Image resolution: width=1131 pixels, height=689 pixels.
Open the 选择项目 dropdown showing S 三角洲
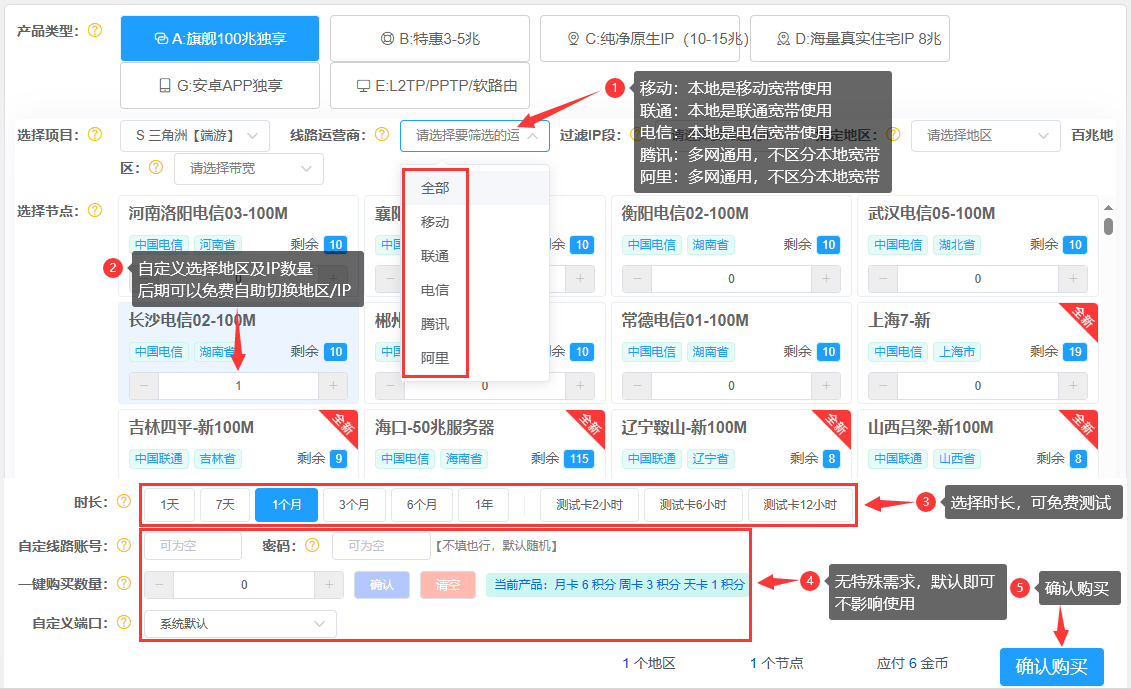click(195, 135)
